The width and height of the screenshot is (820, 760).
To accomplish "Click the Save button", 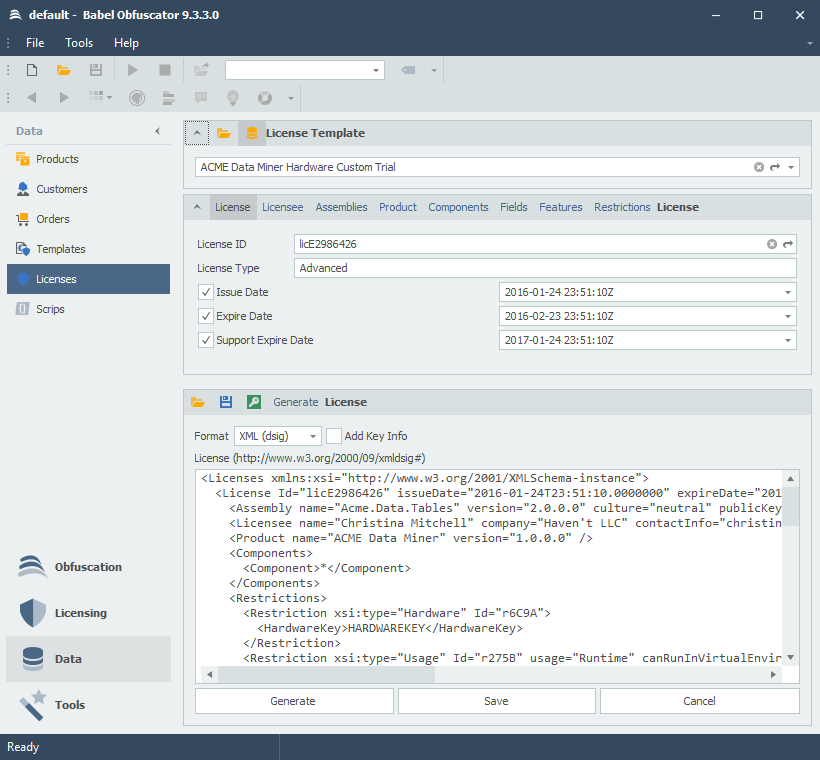I will (x=496, y=701).
